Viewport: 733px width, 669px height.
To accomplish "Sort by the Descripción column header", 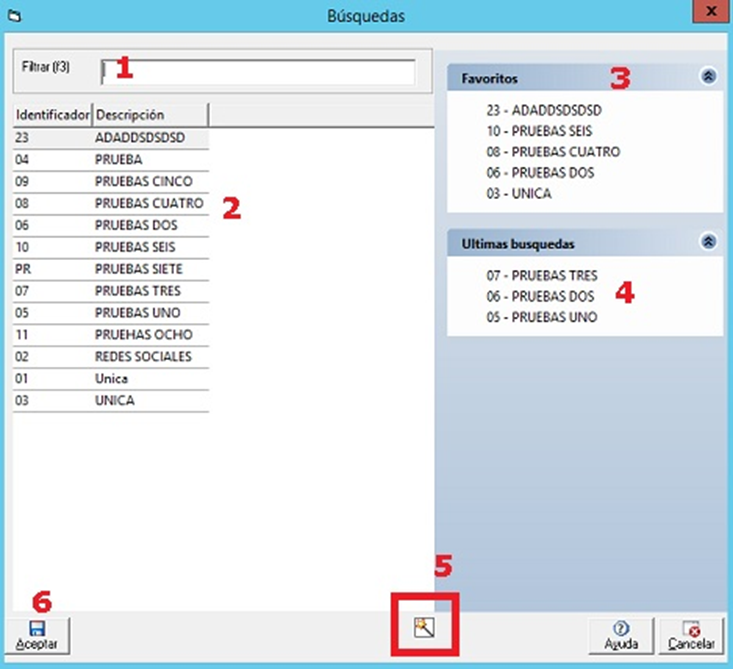I will coord(150,115).
